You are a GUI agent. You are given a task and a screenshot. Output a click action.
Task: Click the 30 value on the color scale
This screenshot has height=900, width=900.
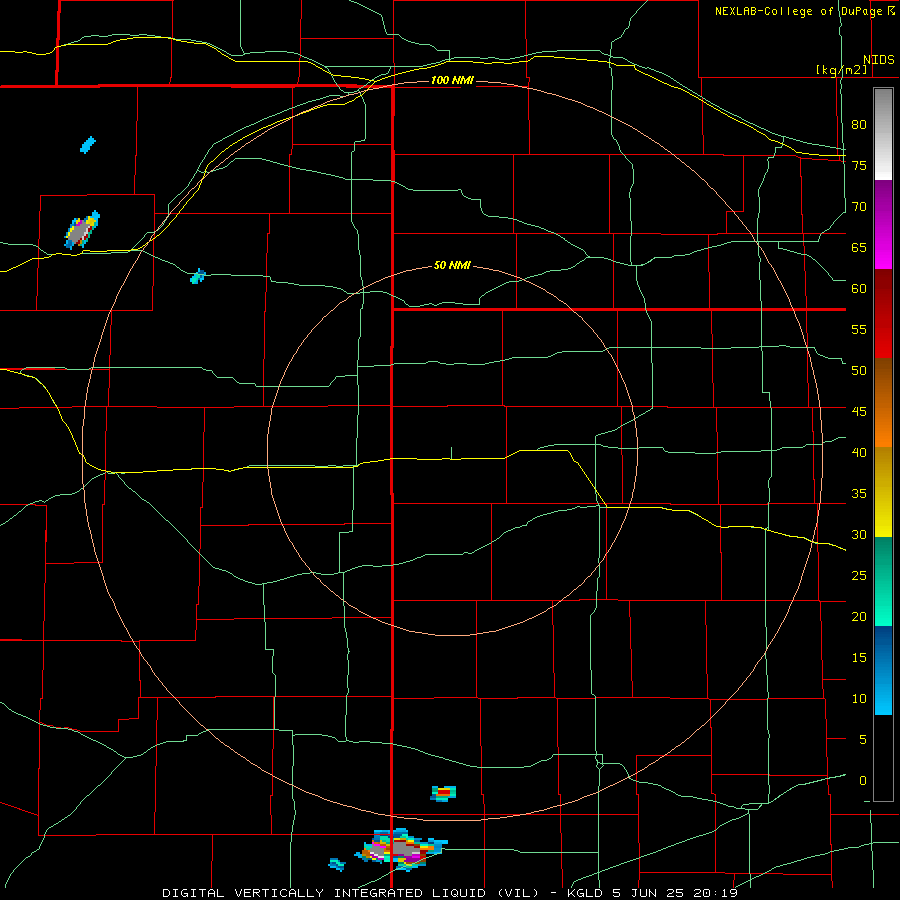click(859, 534)
